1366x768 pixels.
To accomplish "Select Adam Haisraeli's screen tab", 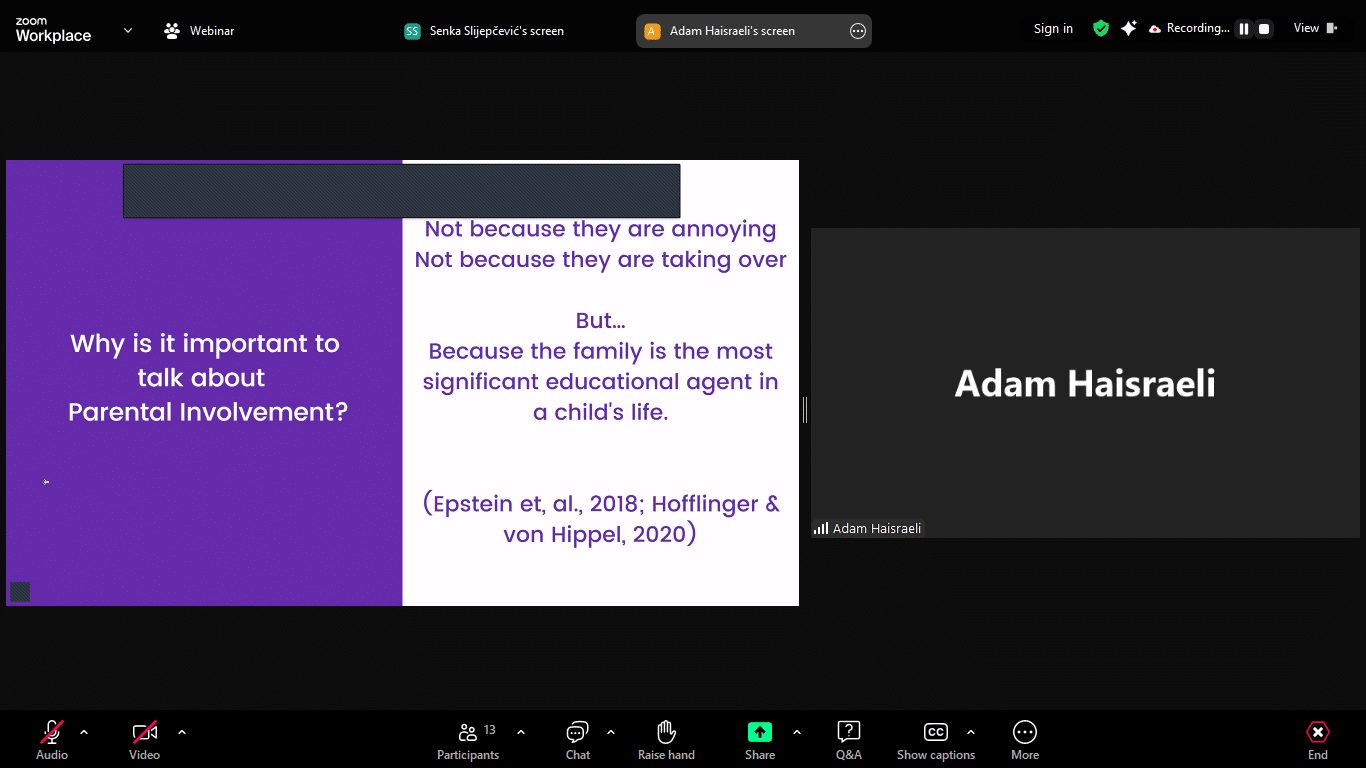I will (x=732, y=31).
